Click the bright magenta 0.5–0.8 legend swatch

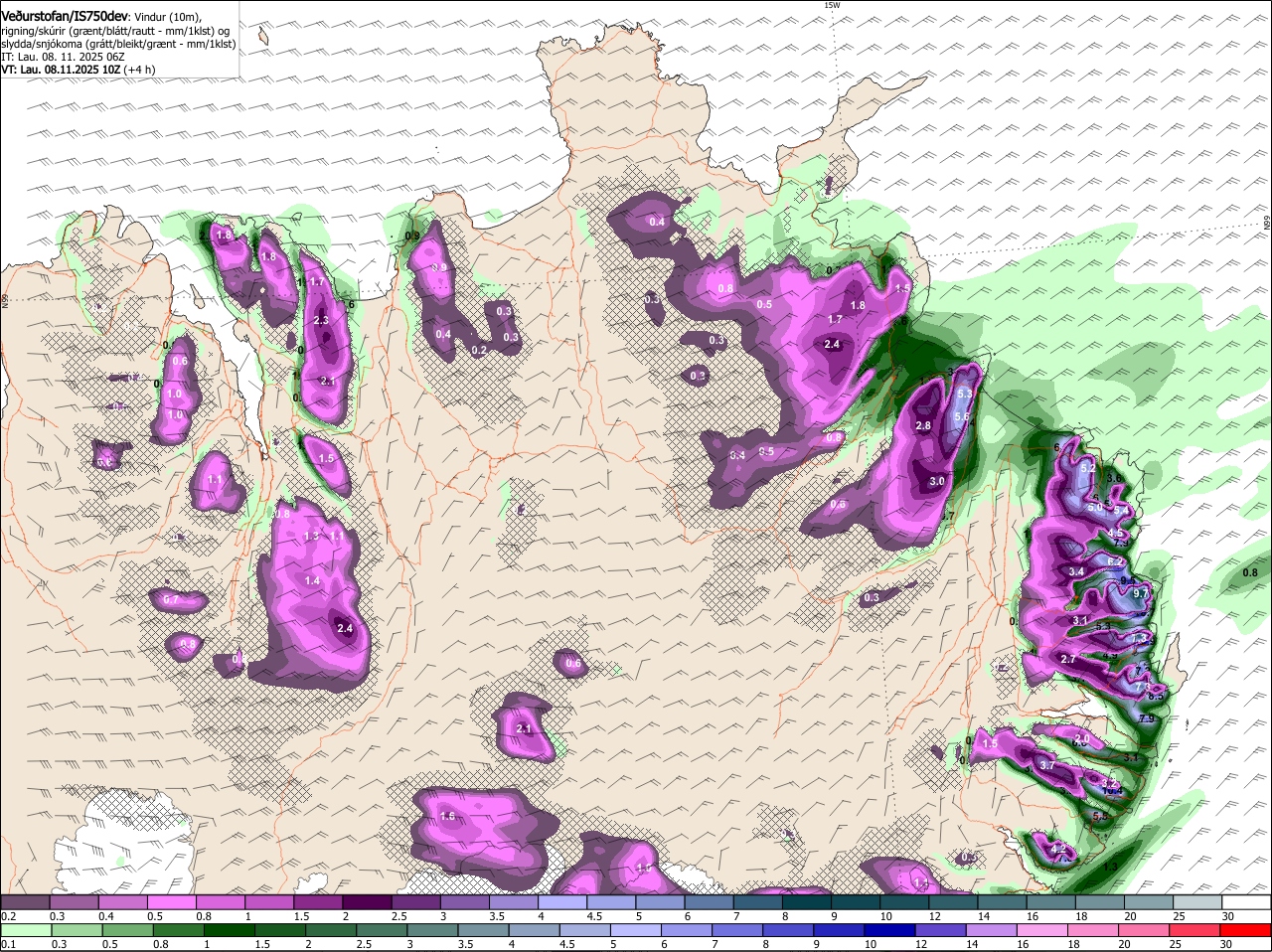(x=173, y=902)
